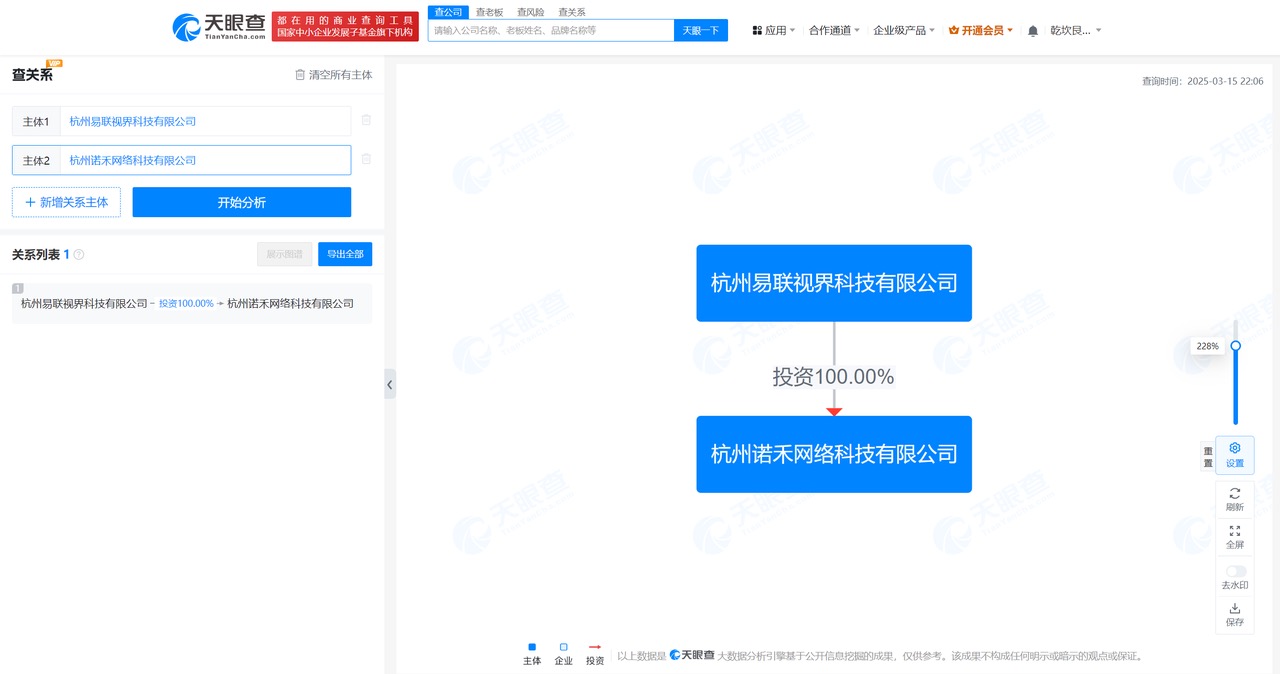Select the 查关系 search tab

click(571, 12)
